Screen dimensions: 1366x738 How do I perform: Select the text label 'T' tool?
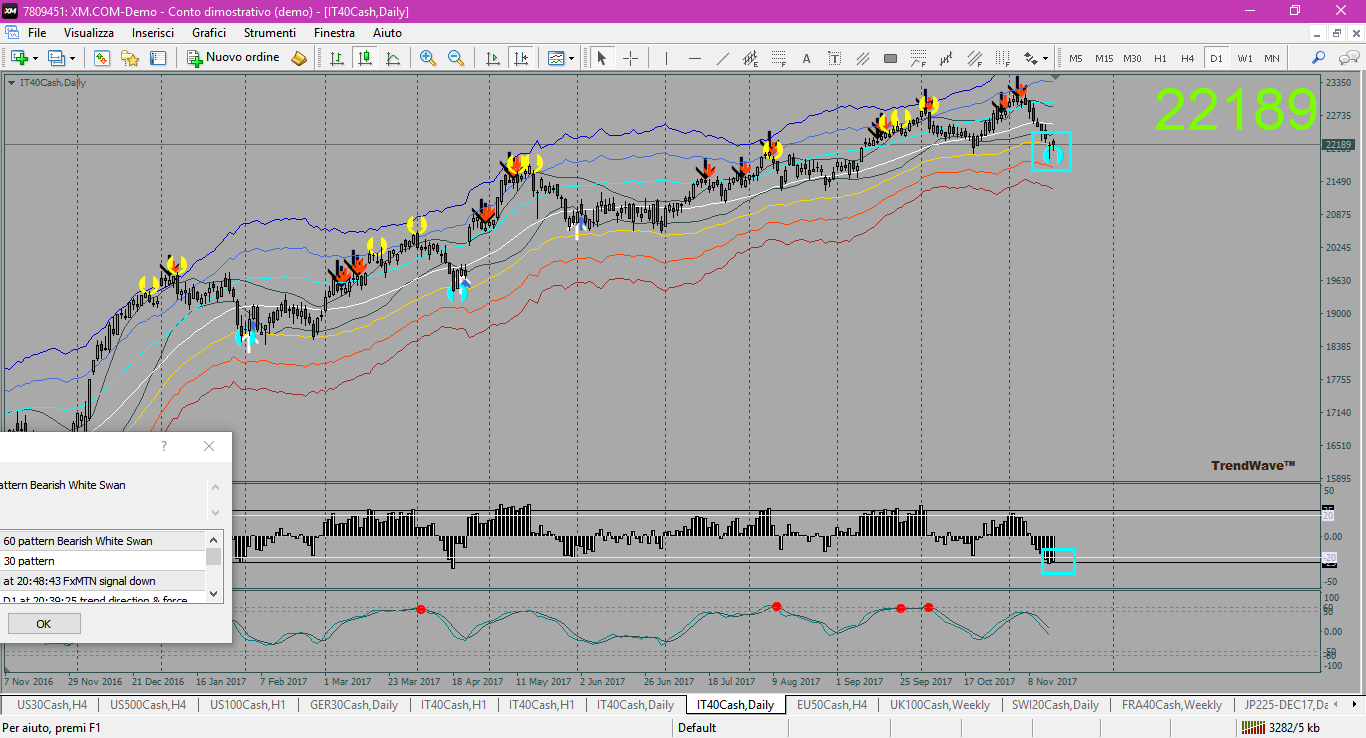(x=834, y=58)
